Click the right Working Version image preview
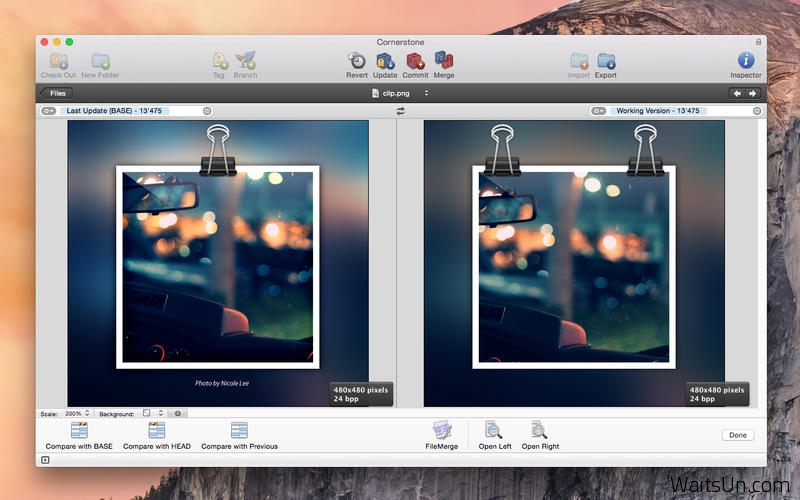Viewport: 800px width, 500px height. pyautogui.click(x=574, y=263)
